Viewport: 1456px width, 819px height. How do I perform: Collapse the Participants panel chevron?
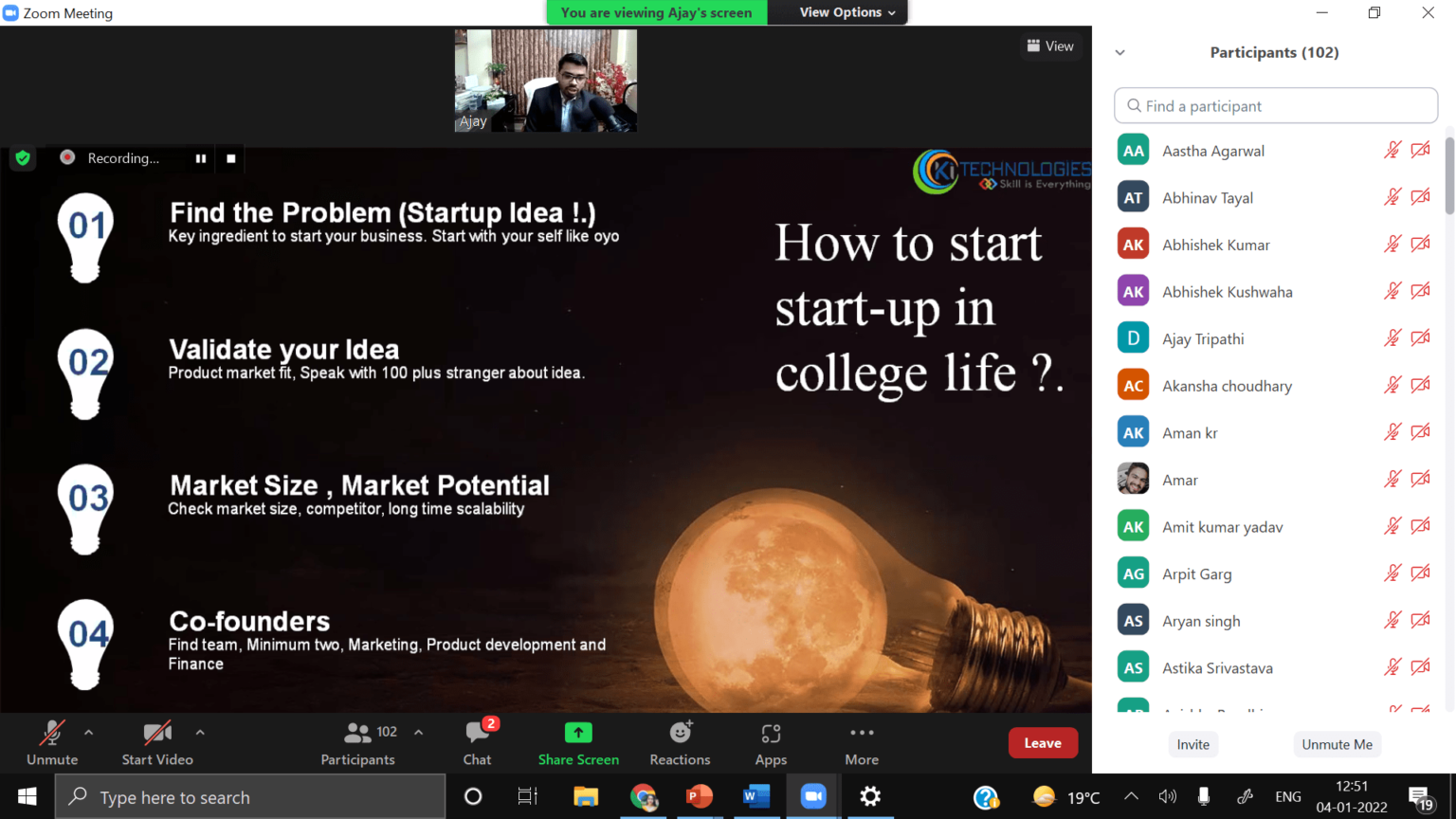1120,53
